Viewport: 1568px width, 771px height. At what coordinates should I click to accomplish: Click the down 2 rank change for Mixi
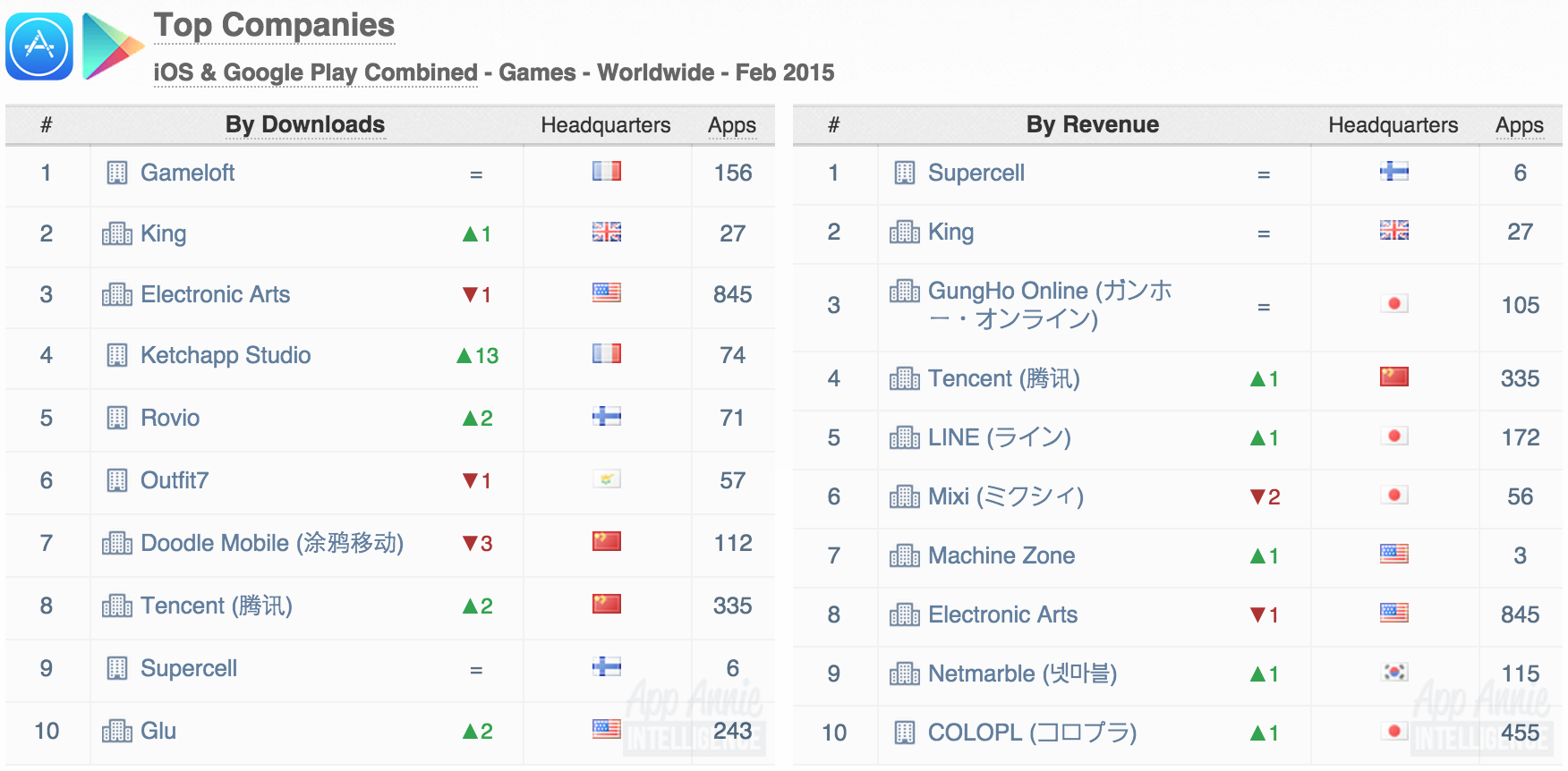tap(1265, 496)
